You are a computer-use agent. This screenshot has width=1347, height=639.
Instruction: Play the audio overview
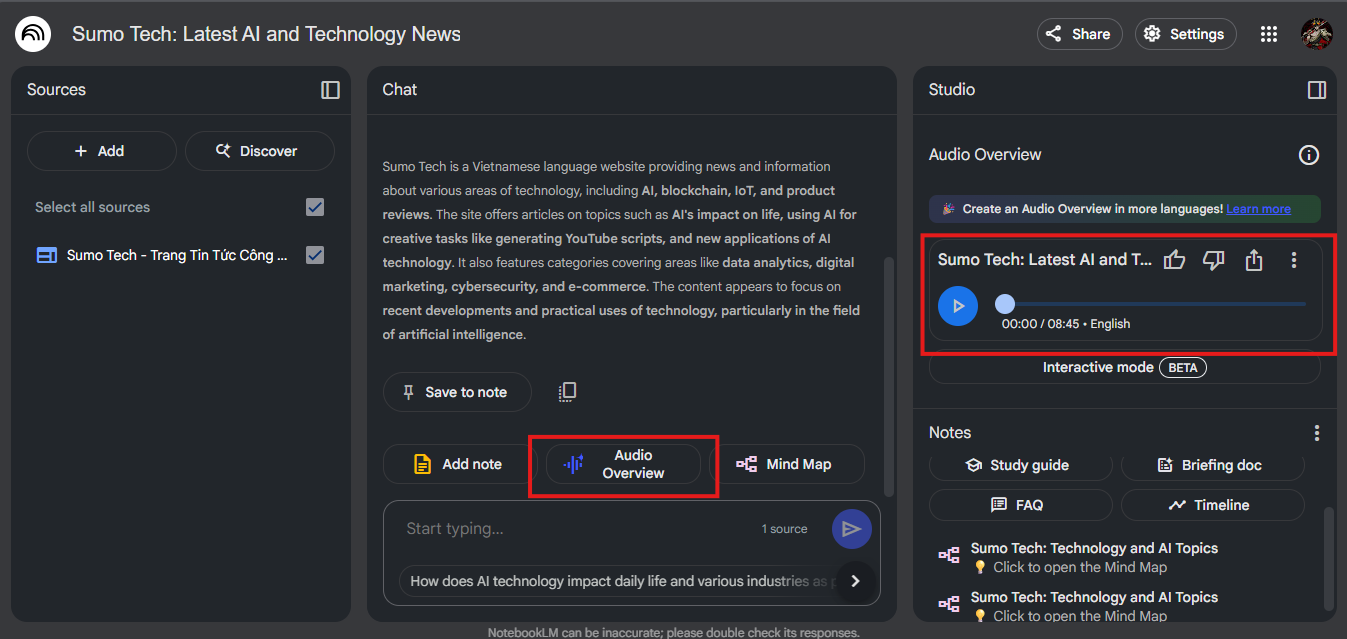pos(959,306)
